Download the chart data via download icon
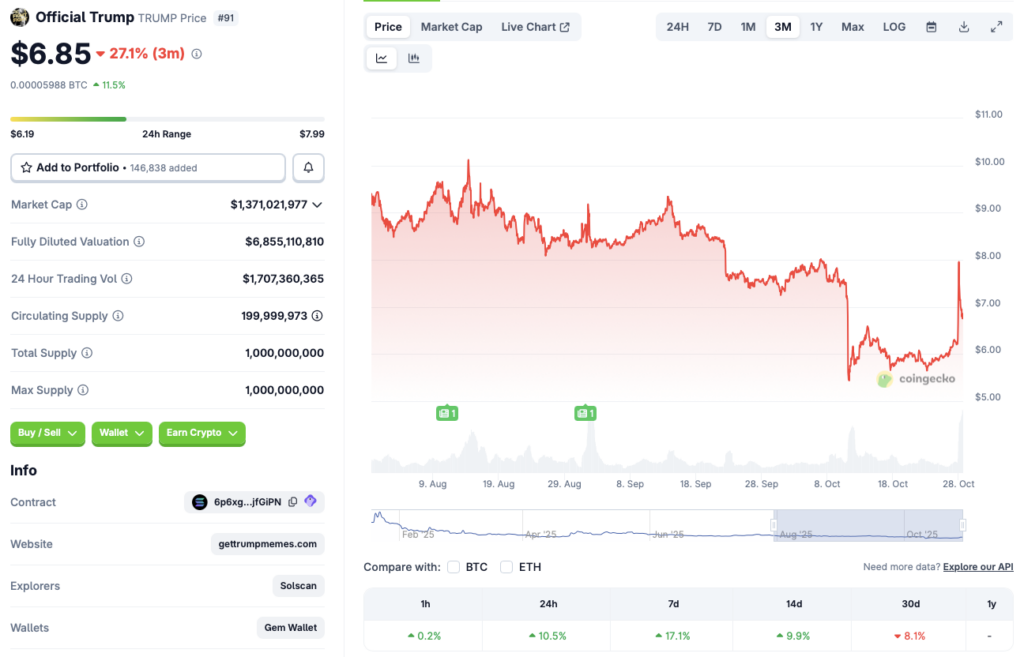 (x=963, y=27)
